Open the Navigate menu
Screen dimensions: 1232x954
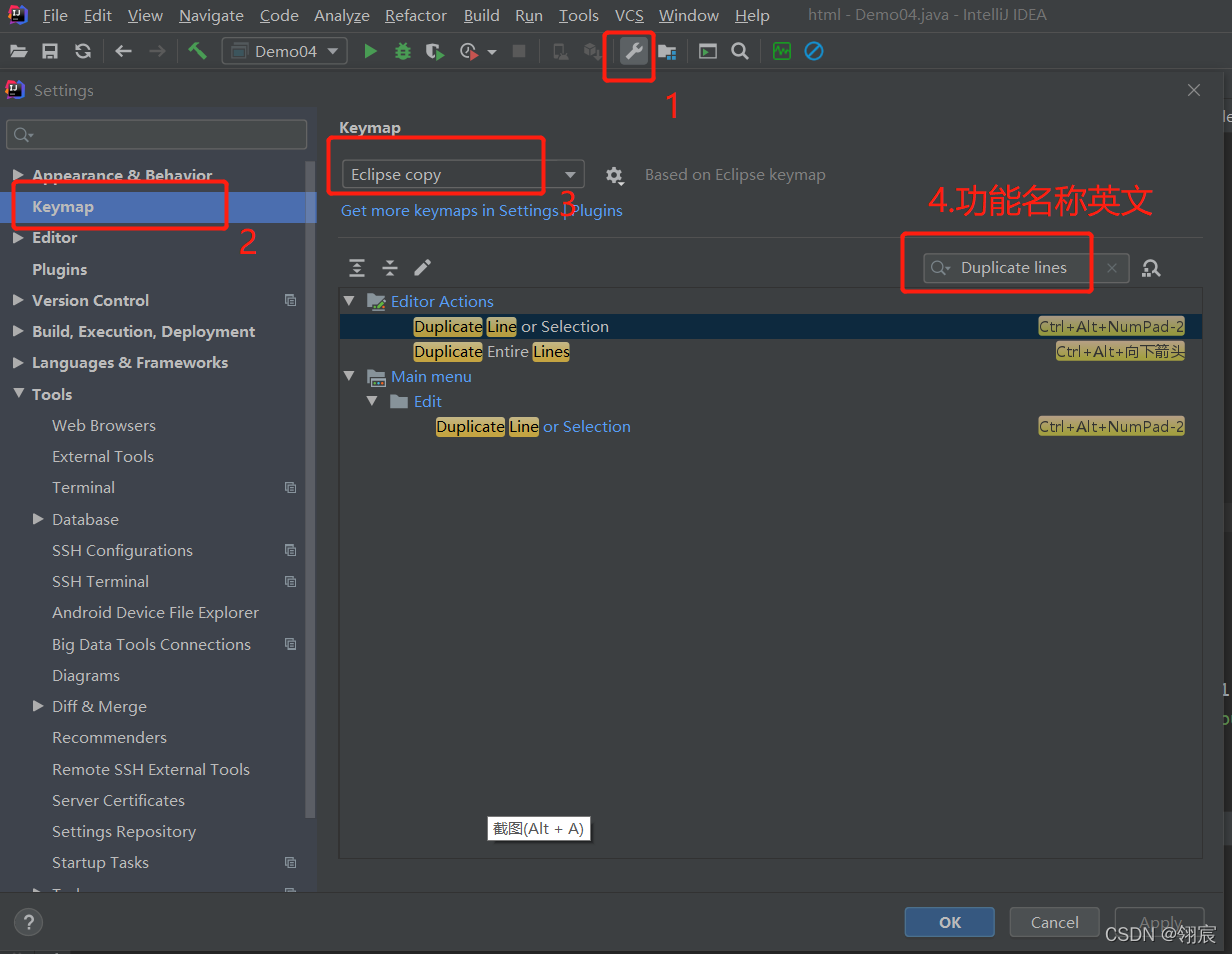[x=211, y=15]
